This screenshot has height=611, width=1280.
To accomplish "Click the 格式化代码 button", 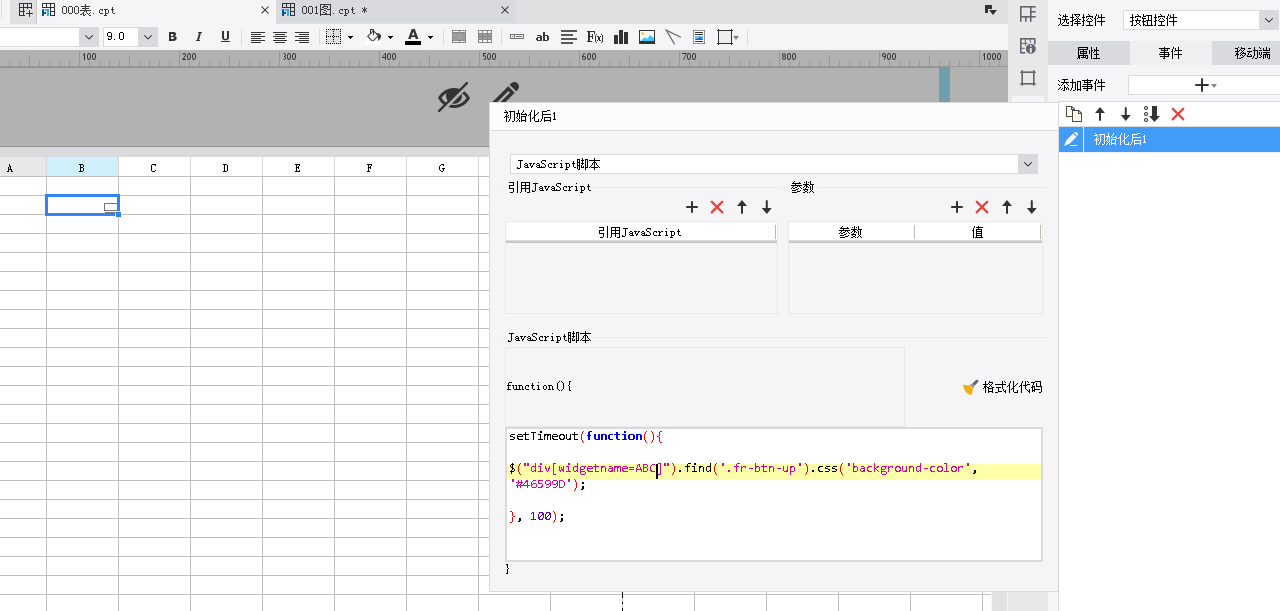I will point(1003,387).
